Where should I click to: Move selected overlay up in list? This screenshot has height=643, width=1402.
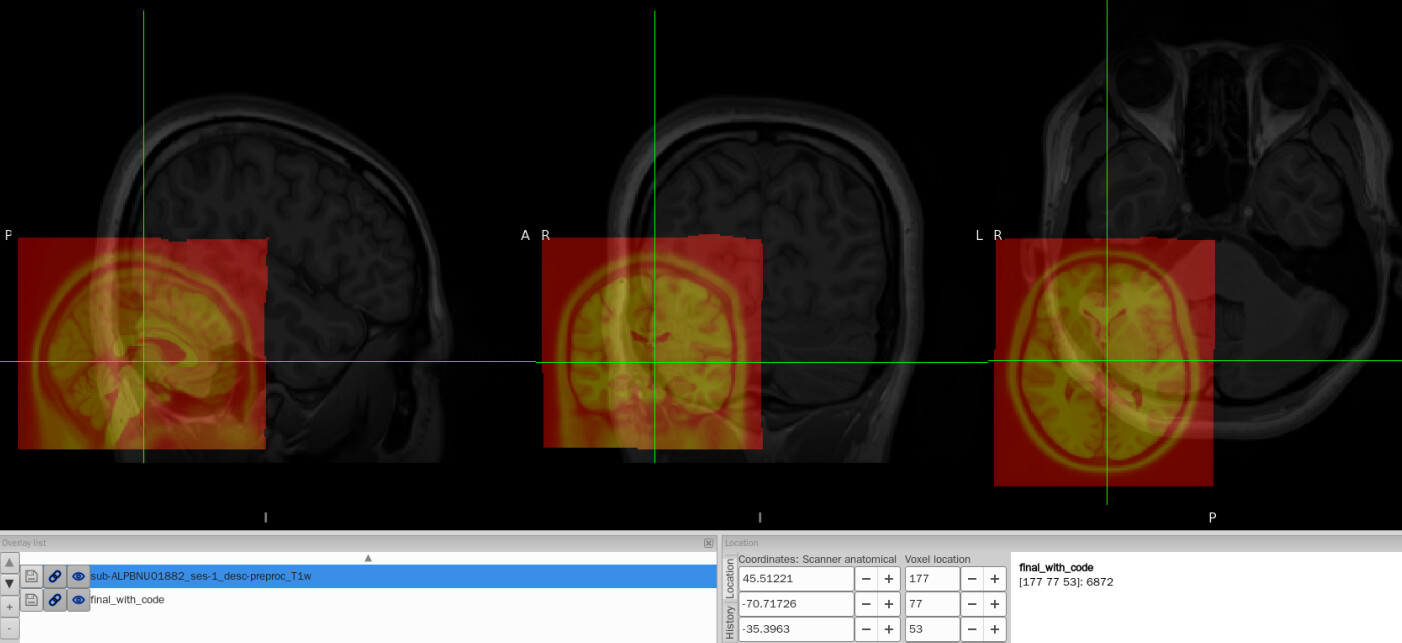click(x=9, y=563)
